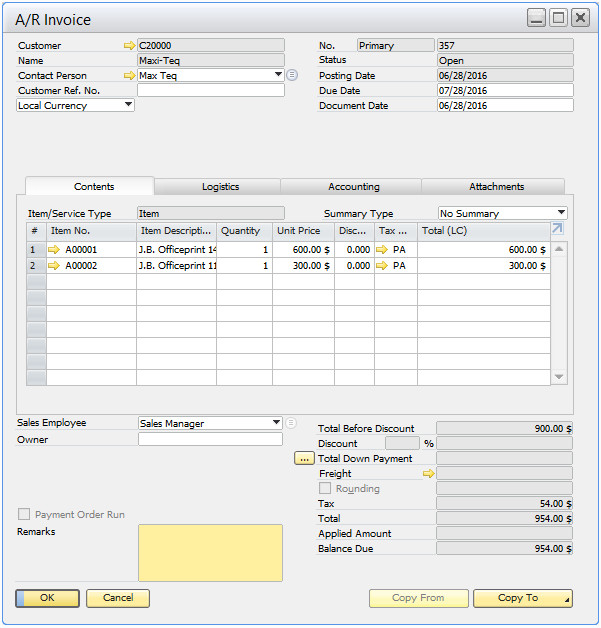The image size is (601, 628).
Task: Click the Contact Person link arrow
Action: coord(128,76)
